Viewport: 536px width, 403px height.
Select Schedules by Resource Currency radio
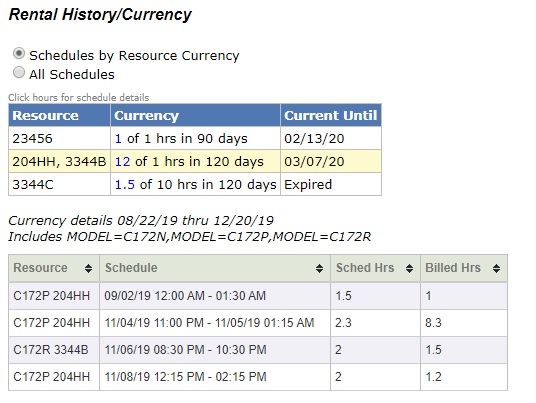point(19,54)
